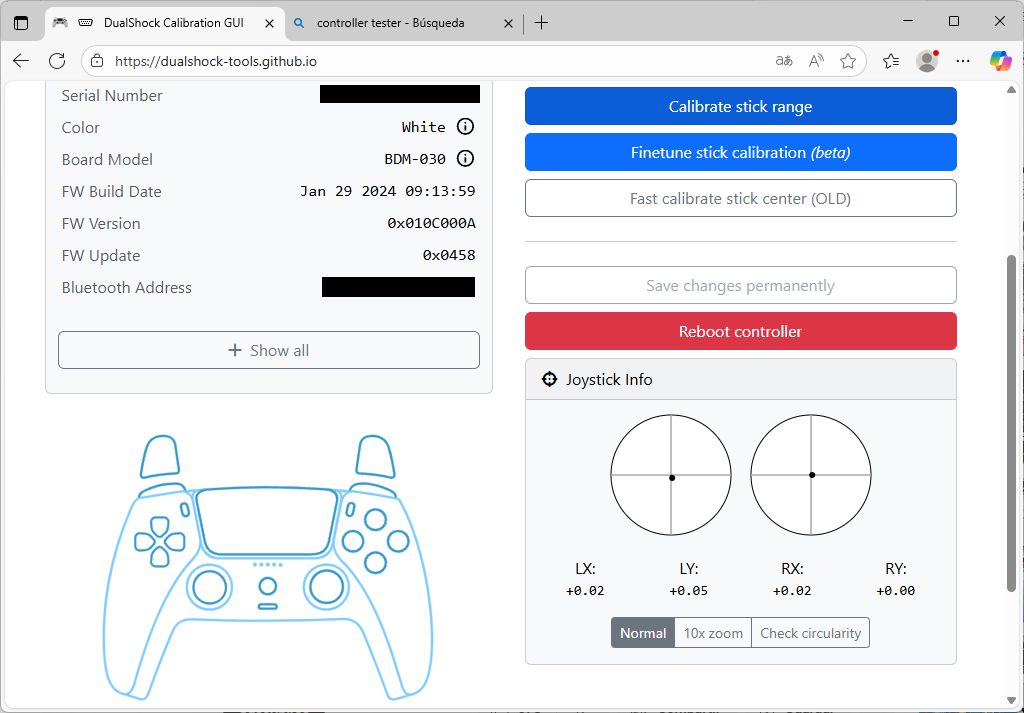Close the controller tester search tab
The image size is (1024, 713).
508,23
